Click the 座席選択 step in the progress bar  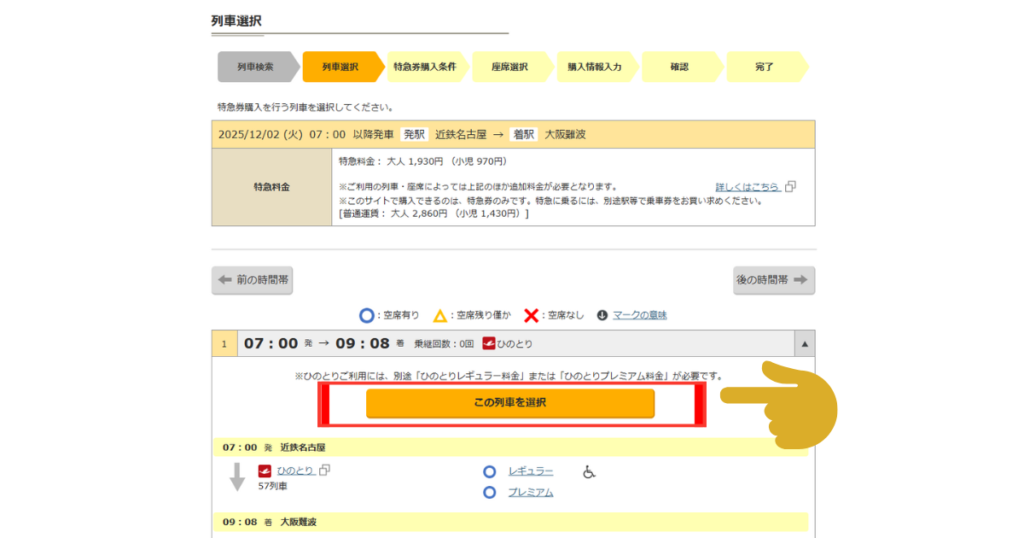[x=509, y=67]
